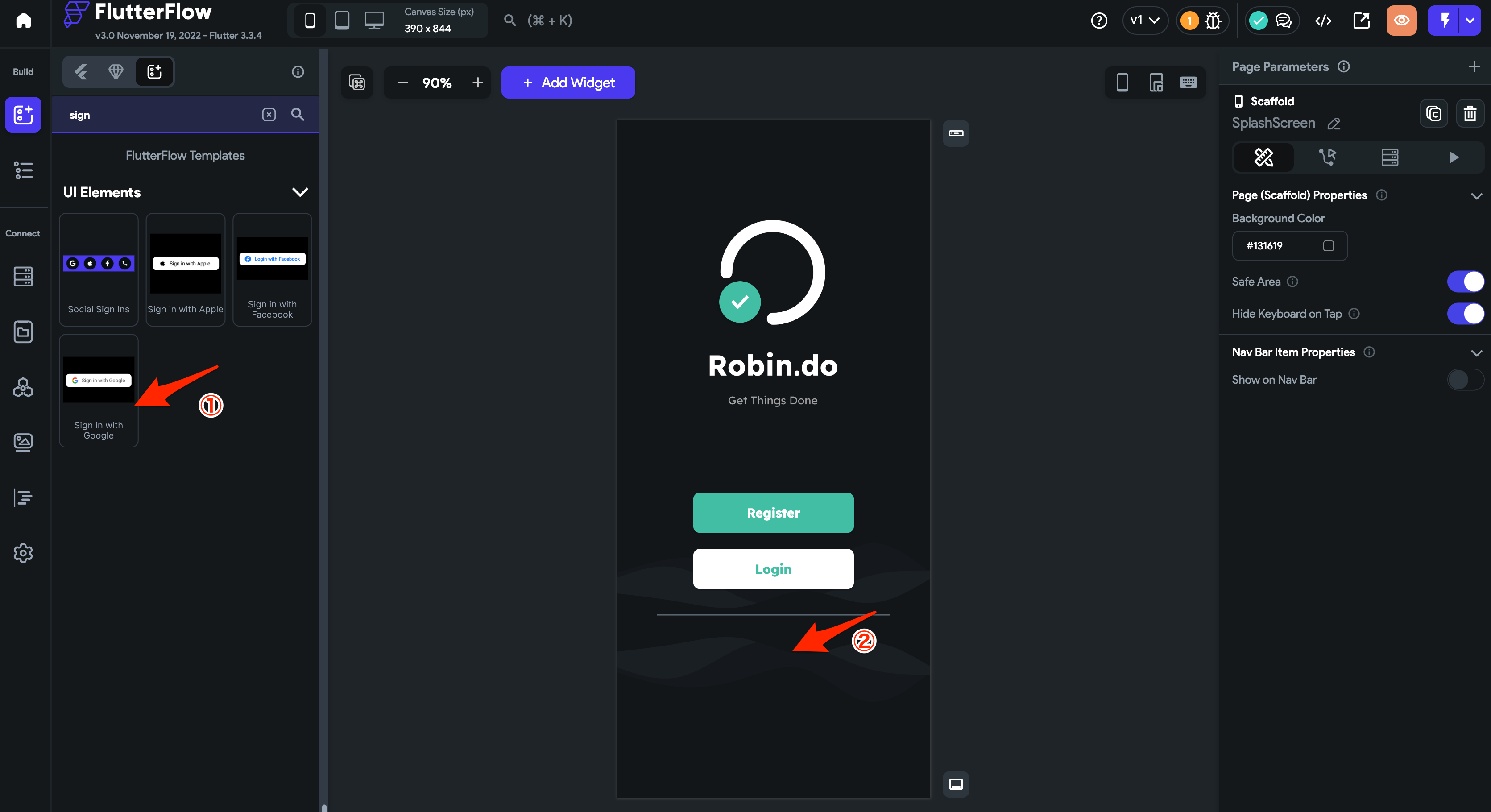Delete page with trash icon
This screenshot has height=812, width=1491.
(1470, 113)
